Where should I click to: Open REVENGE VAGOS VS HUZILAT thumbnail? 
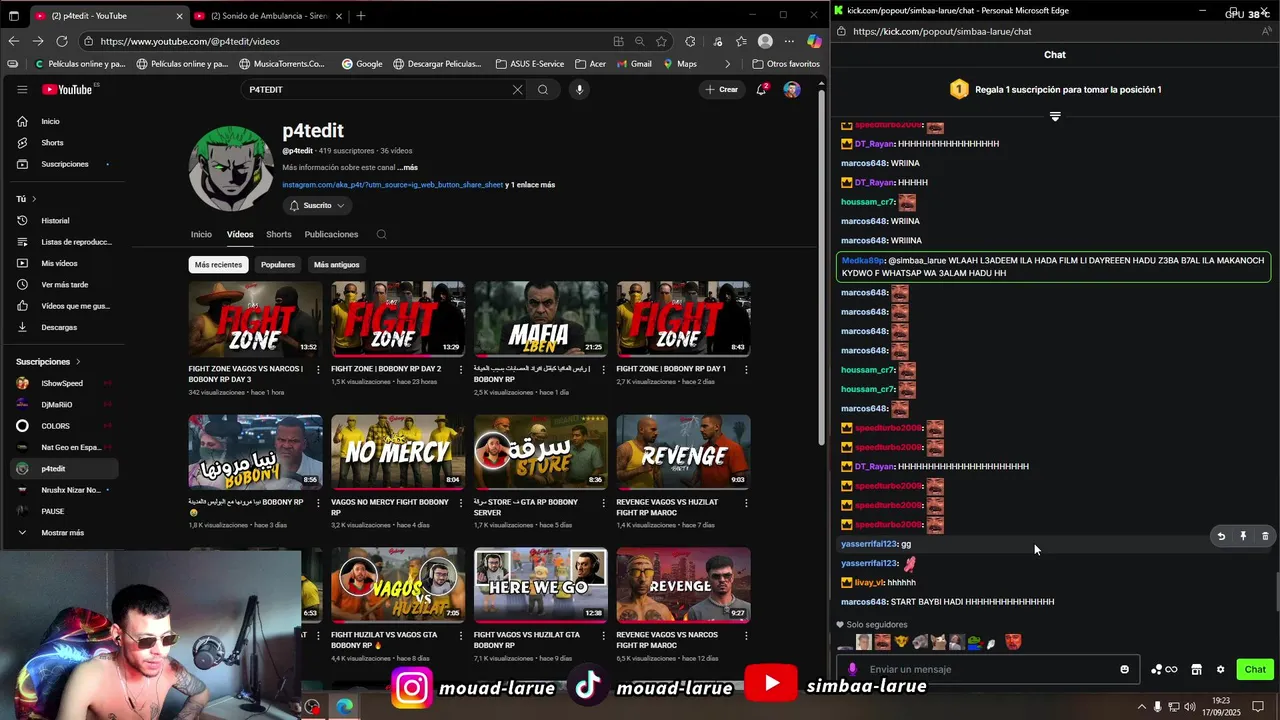683,452
